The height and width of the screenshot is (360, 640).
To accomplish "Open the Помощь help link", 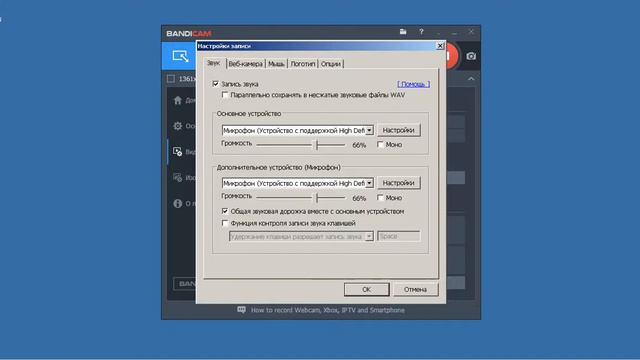I will [413, 84].
